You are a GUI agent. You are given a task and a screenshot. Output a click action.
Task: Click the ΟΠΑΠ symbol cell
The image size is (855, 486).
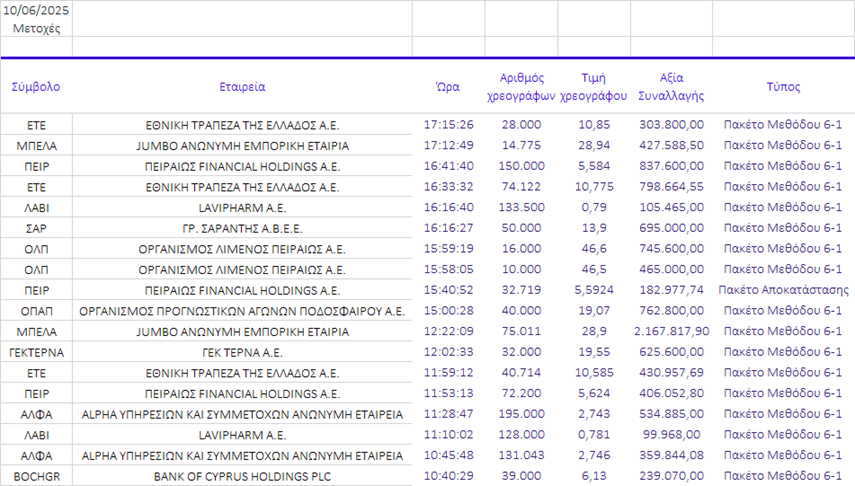click(x=36, y=311)
